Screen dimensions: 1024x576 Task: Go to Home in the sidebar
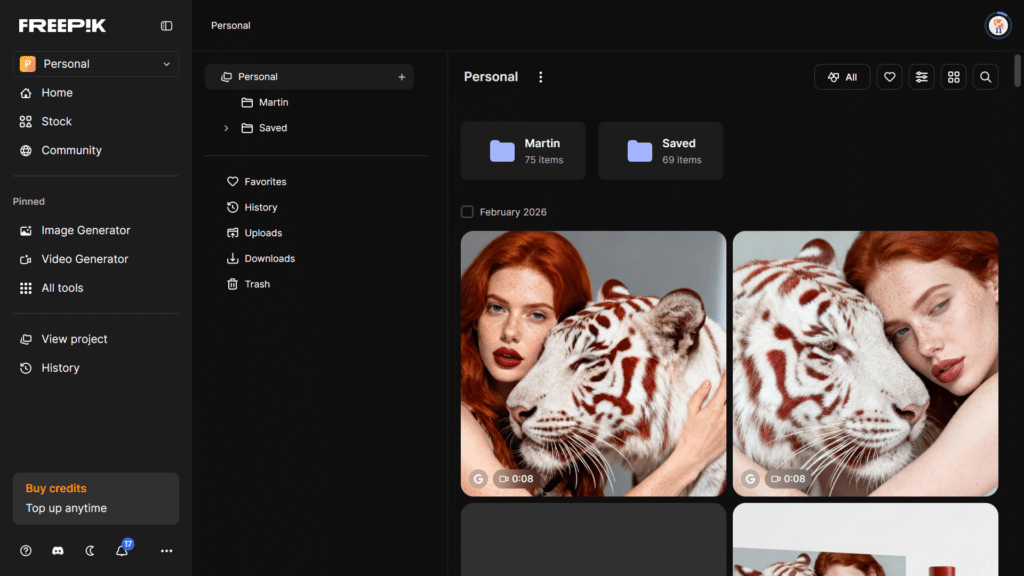[x=96, y=93]
